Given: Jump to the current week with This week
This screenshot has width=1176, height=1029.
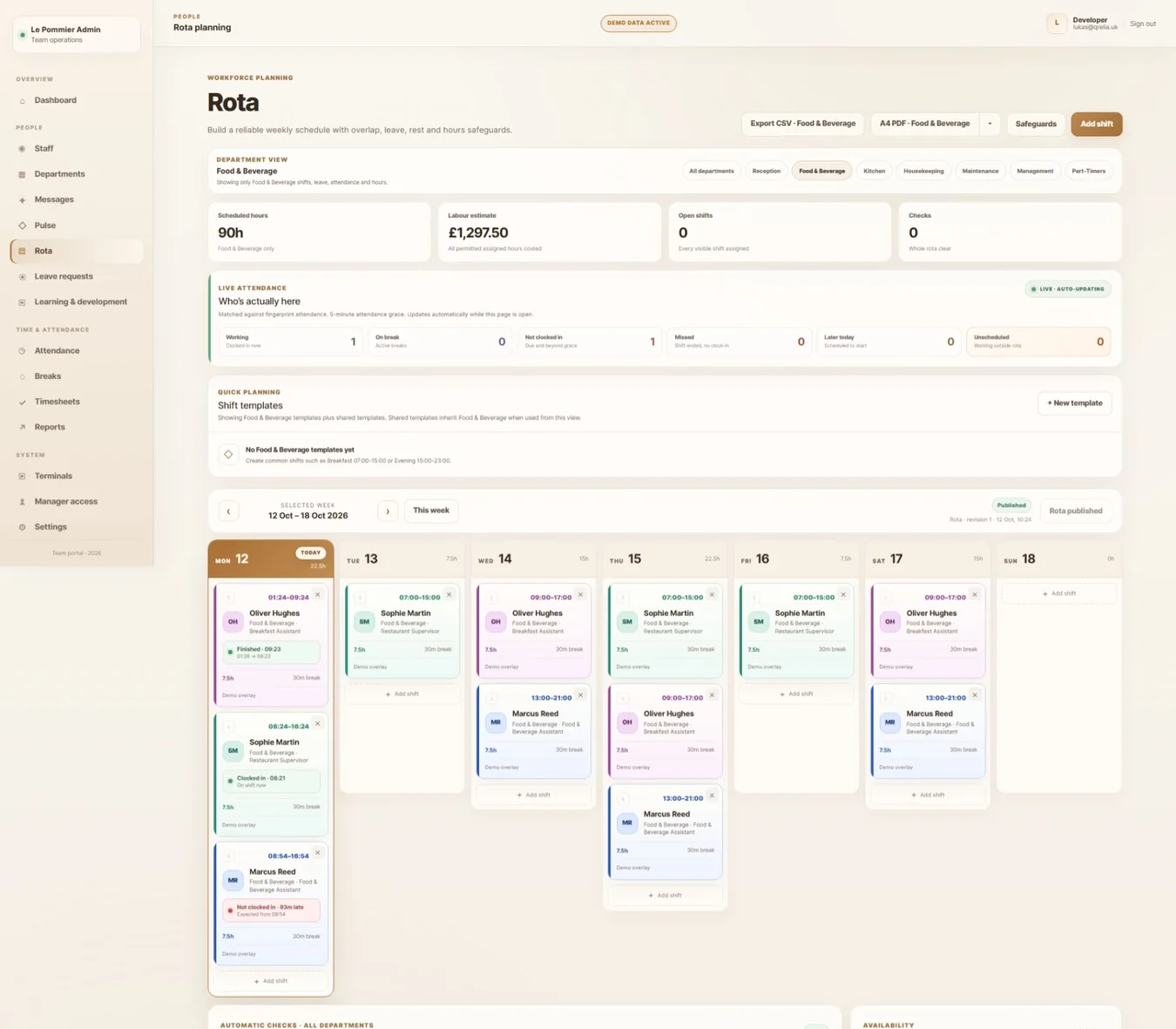Looking at the screenshot, I should coord(431,511).
